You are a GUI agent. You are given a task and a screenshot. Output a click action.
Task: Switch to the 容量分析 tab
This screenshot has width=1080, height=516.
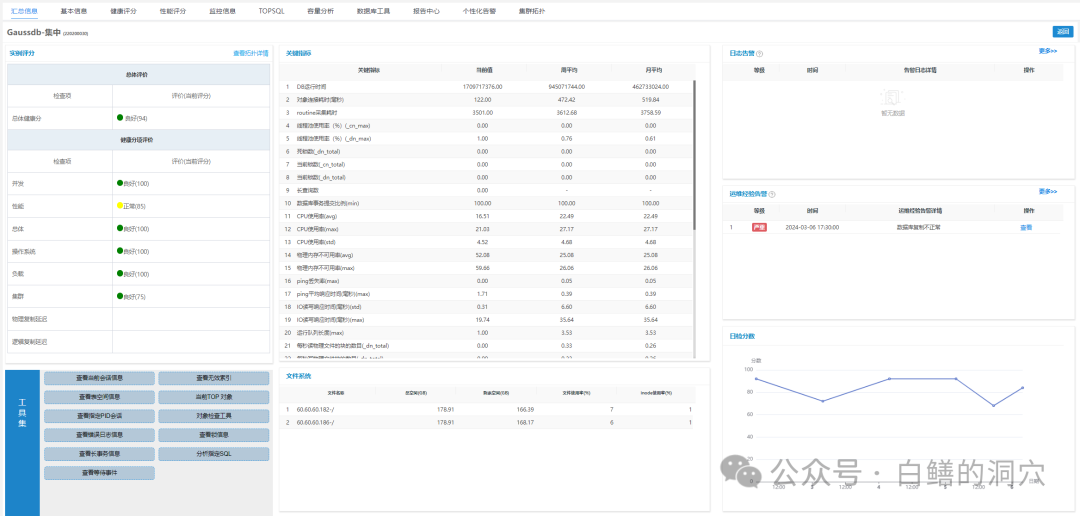321,11
